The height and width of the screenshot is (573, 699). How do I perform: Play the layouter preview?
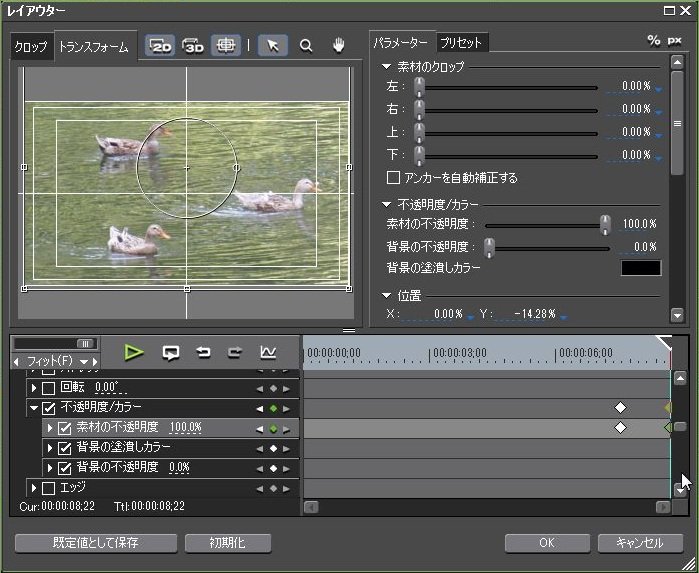tap(133, 352)
